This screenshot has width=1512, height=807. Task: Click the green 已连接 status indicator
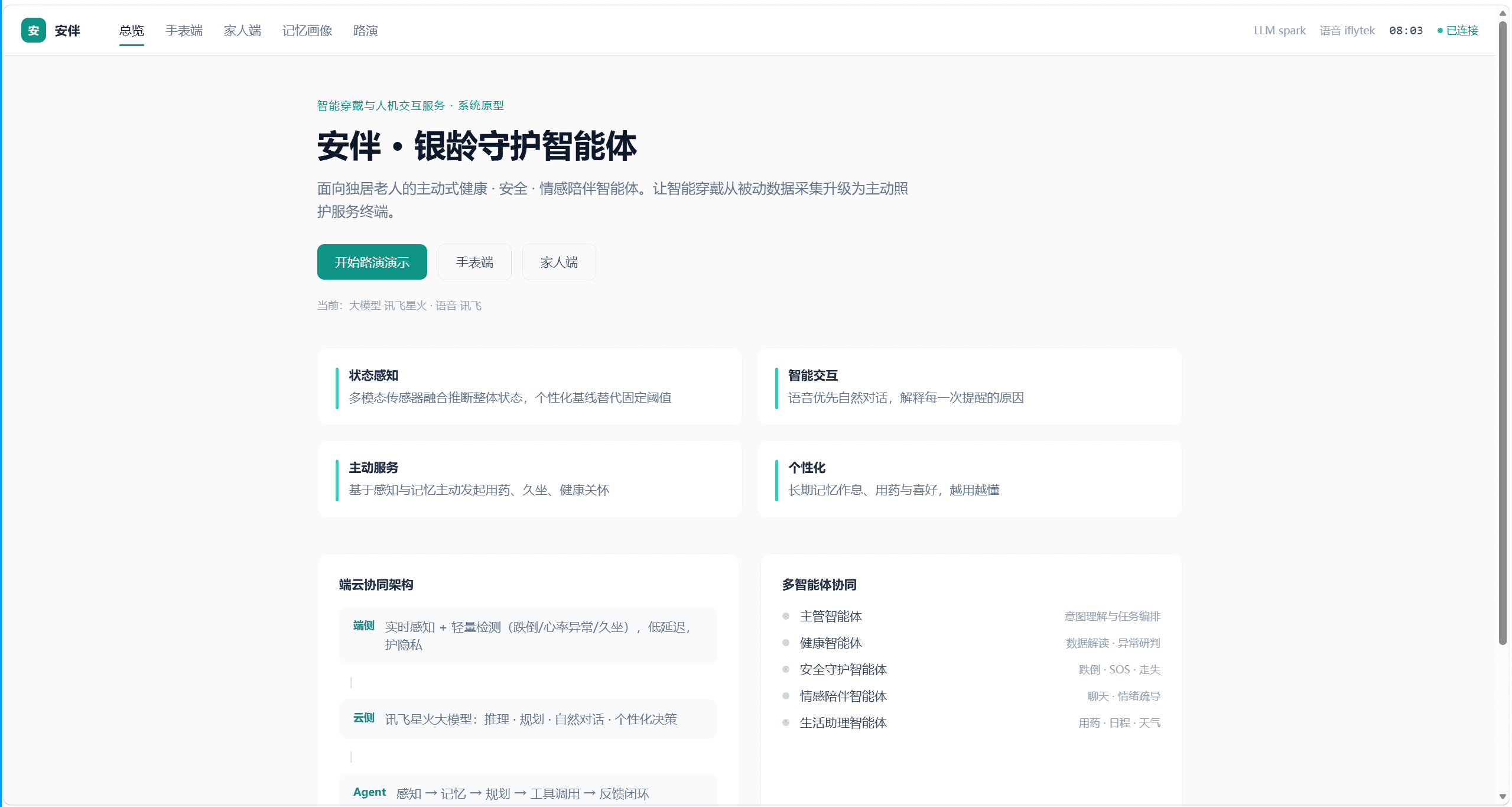[x=1458, y=31]
